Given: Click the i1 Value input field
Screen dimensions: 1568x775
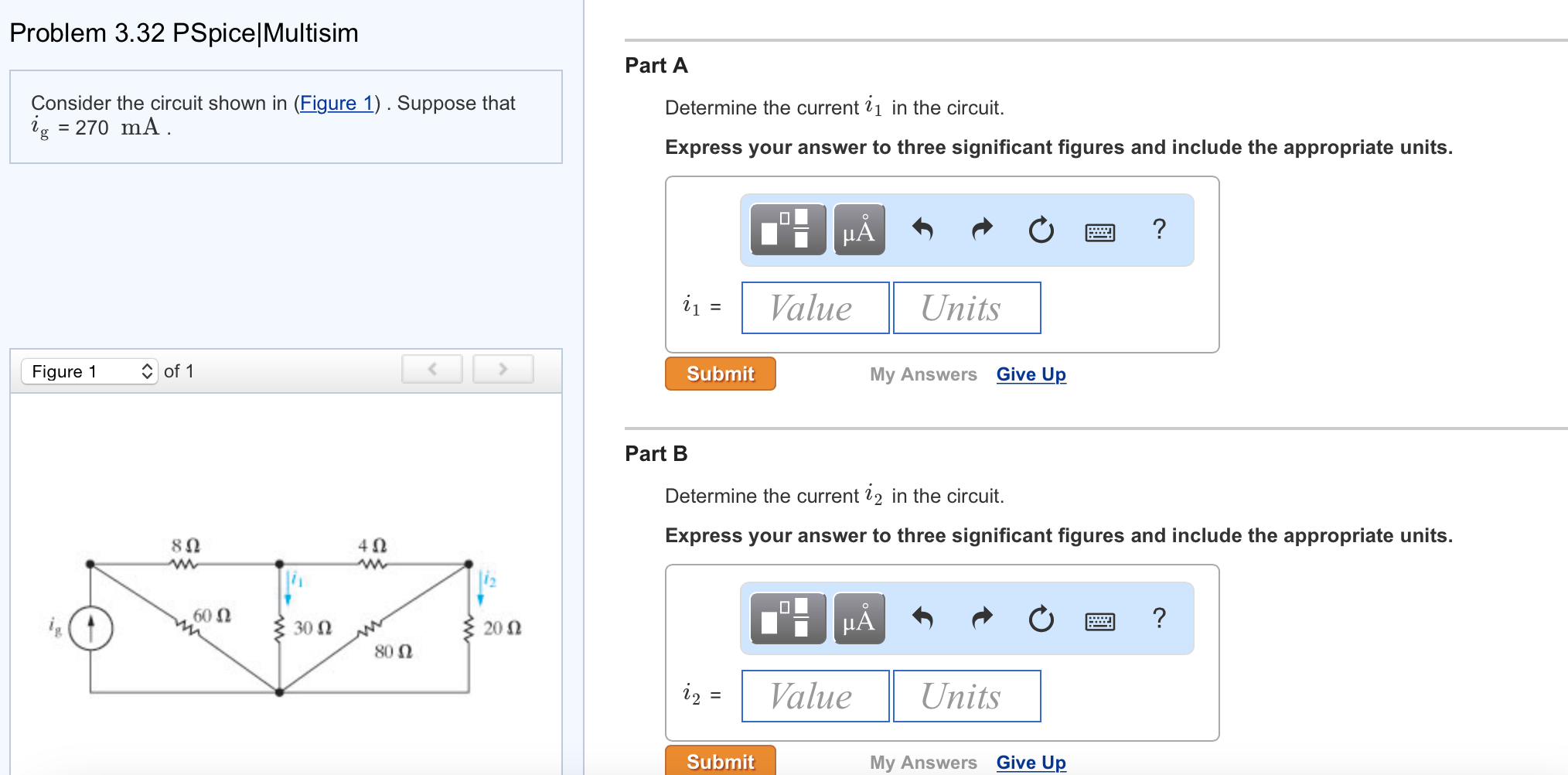Looking at the screenshot, I should pos(815,308).
